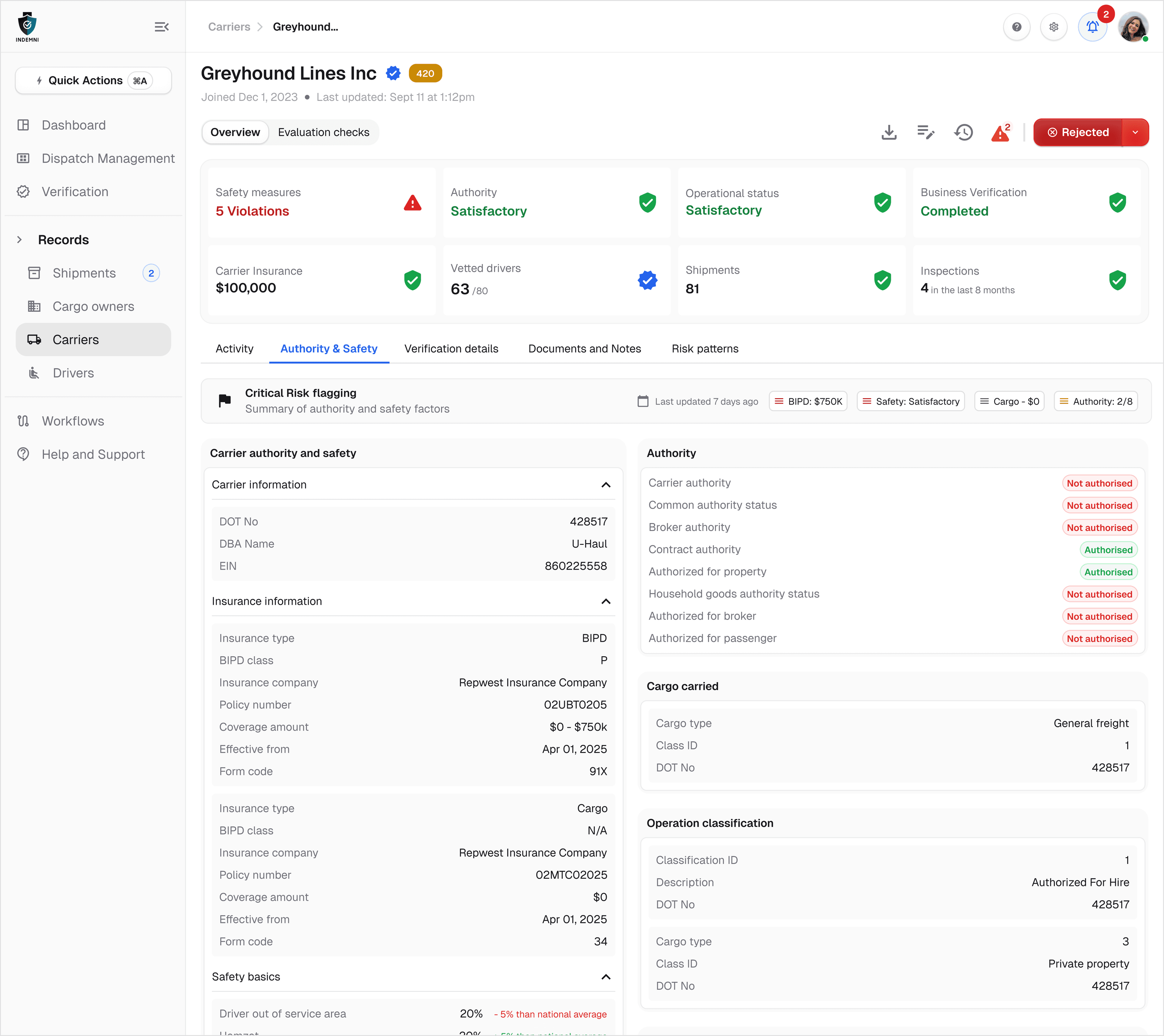
Task: Click the Safety measures warning icon
Action: [413, 203]
